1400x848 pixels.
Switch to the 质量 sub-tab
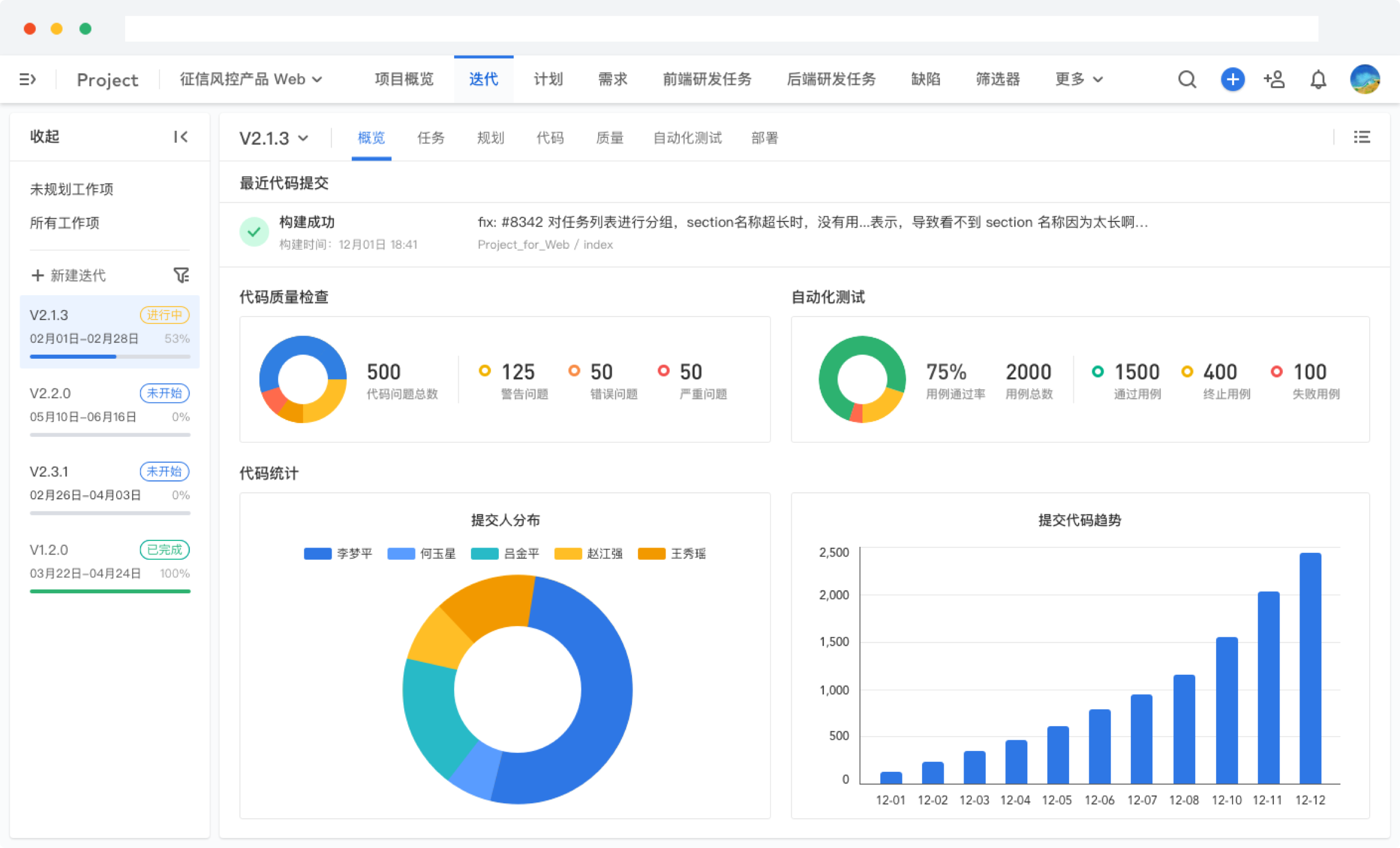click(x=610, y=138)
